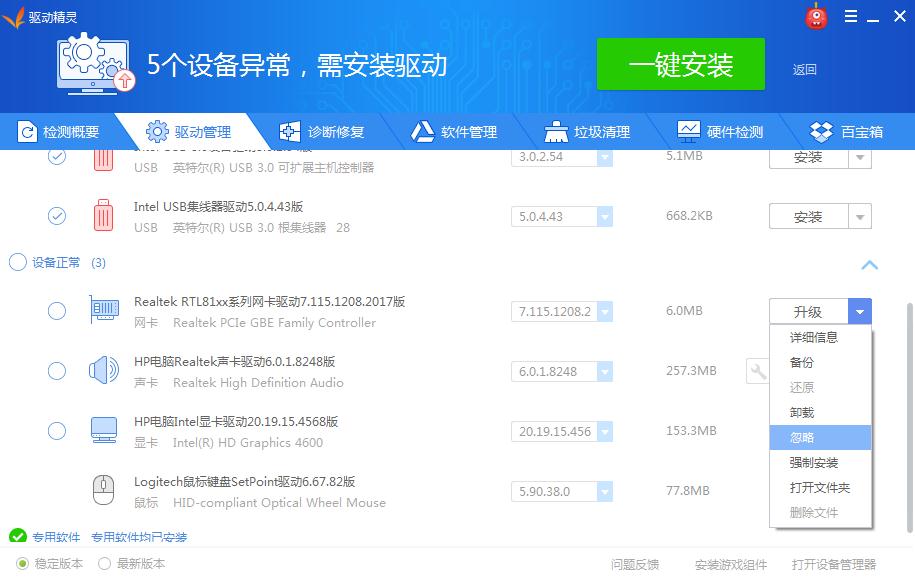Click the 专用软件 link
Screen dimensions: 915x580
click(x=56, y=537)
